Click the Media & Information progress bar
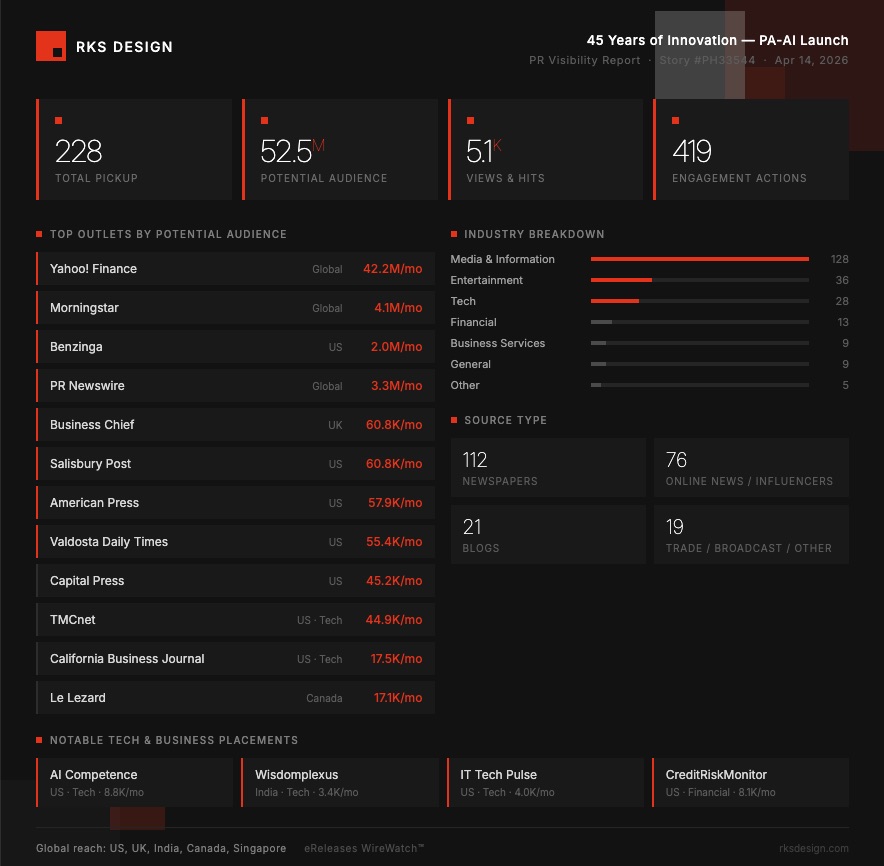The height and width of the screenshot is (866, 884). tap(700, 259)
